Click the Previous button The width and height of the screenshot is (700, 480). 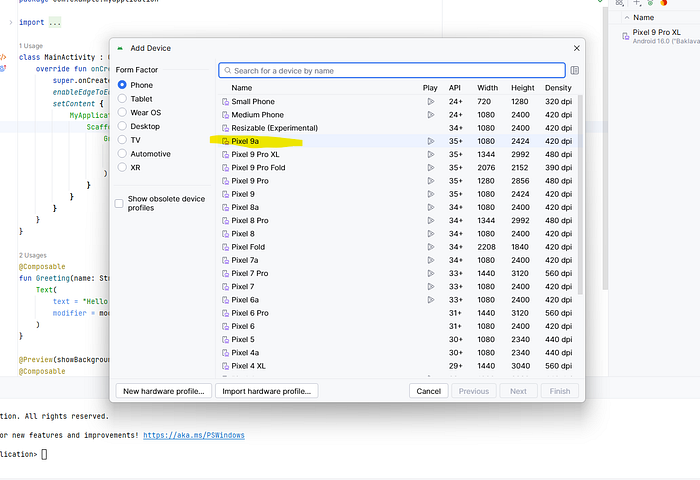[x=474, y=391]
